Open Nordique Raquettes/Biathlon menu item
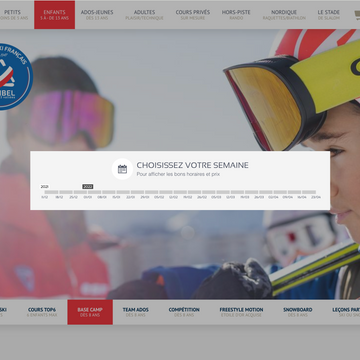Screen dimensions: 360x360 click(x=284, y=15)
